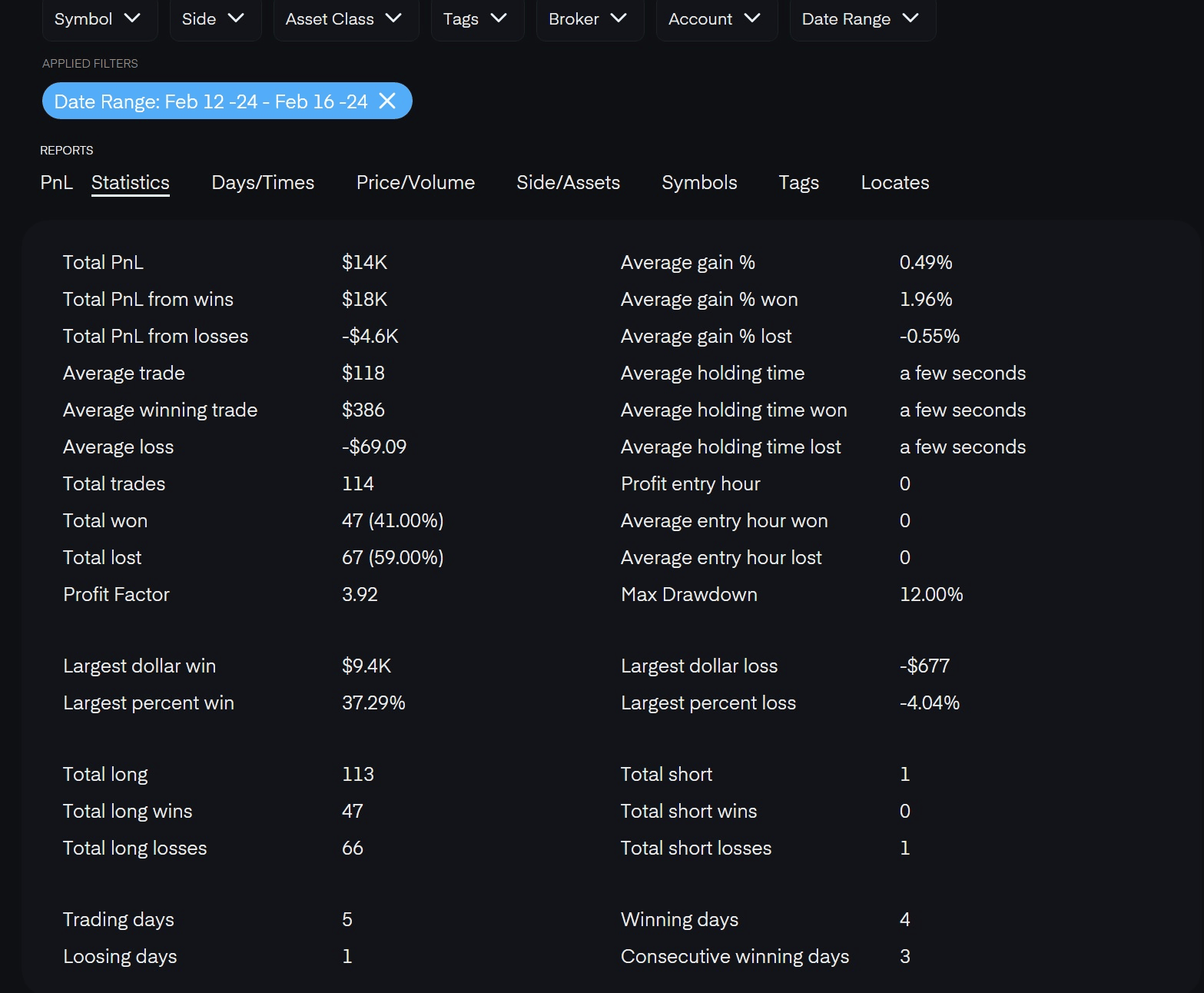Image resolution: width=1204 pixels, height=993 pixels.
Task: Switch to the Side/Assets tab
Action: 568,182
